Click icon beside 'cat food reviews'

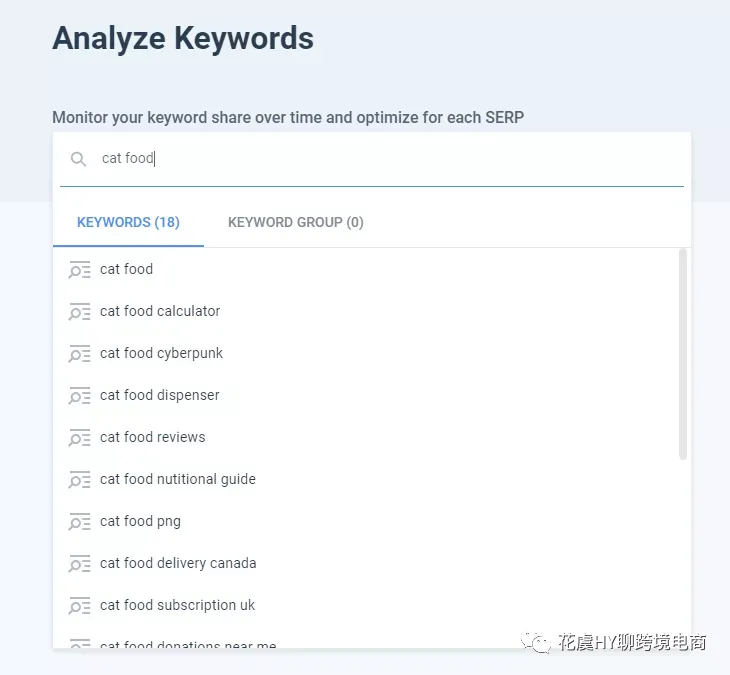coord(79,438)
